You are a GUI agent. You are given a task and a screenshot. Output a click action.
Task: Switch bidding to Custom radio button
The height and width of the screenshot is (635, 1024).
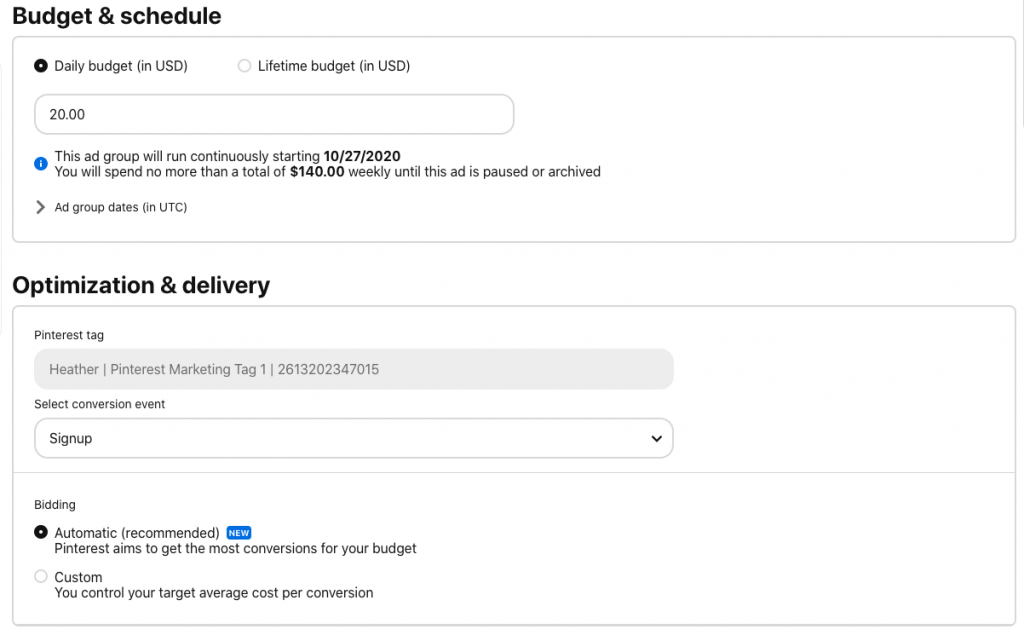[x=41, y=577]
